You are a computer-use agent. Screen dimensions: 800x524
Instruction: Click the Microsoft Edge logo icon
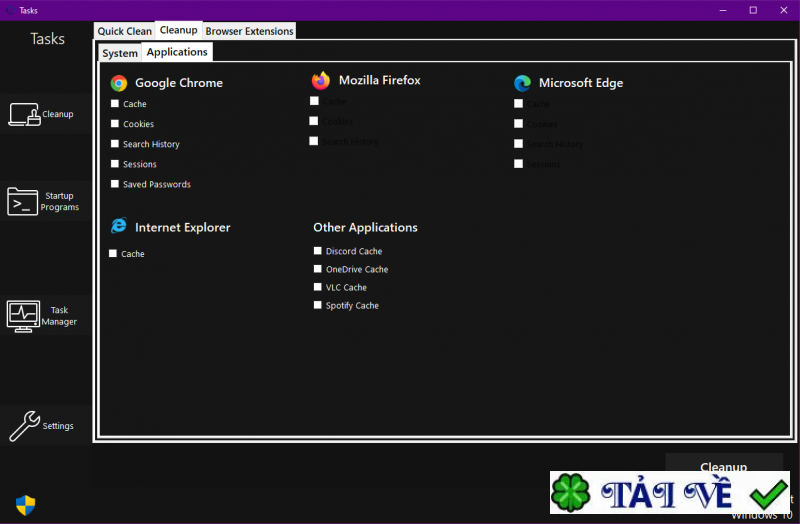click(522, 83)
